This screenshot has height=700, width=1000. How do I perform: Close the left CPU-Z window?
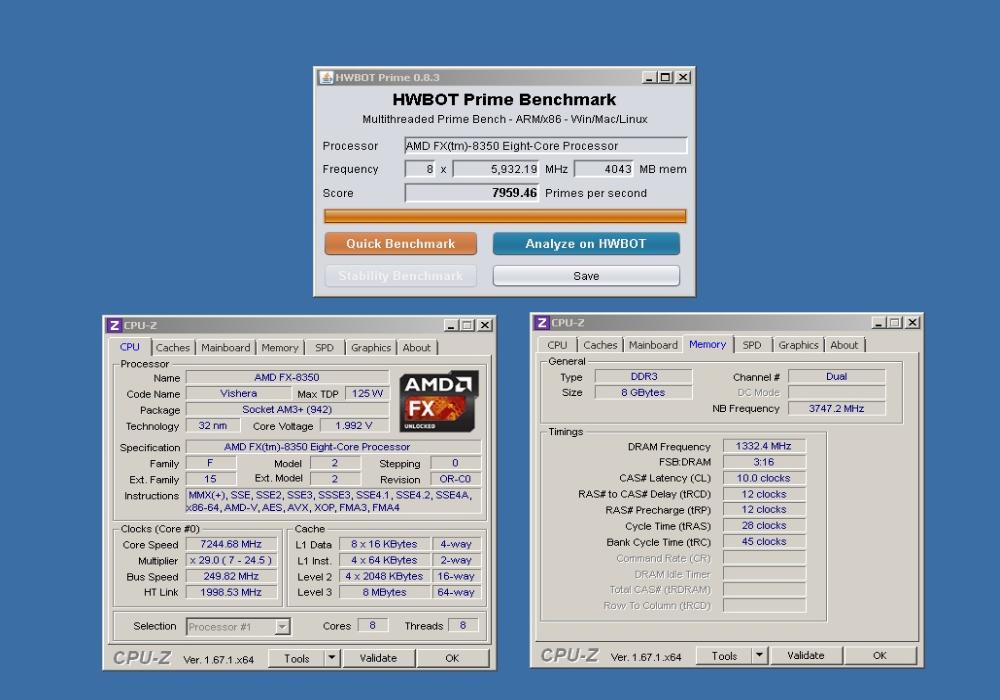click(x=485, y=325)
